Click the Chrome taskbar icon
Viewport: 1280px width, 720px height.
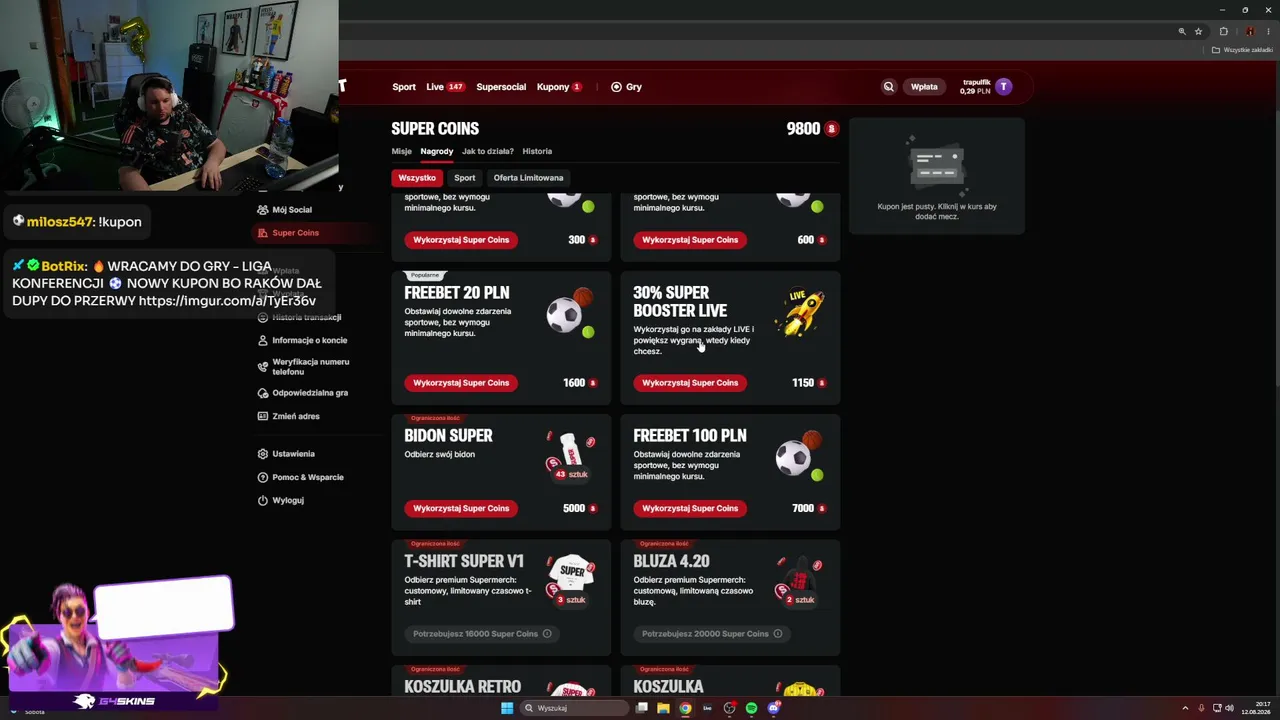(685, 708)
